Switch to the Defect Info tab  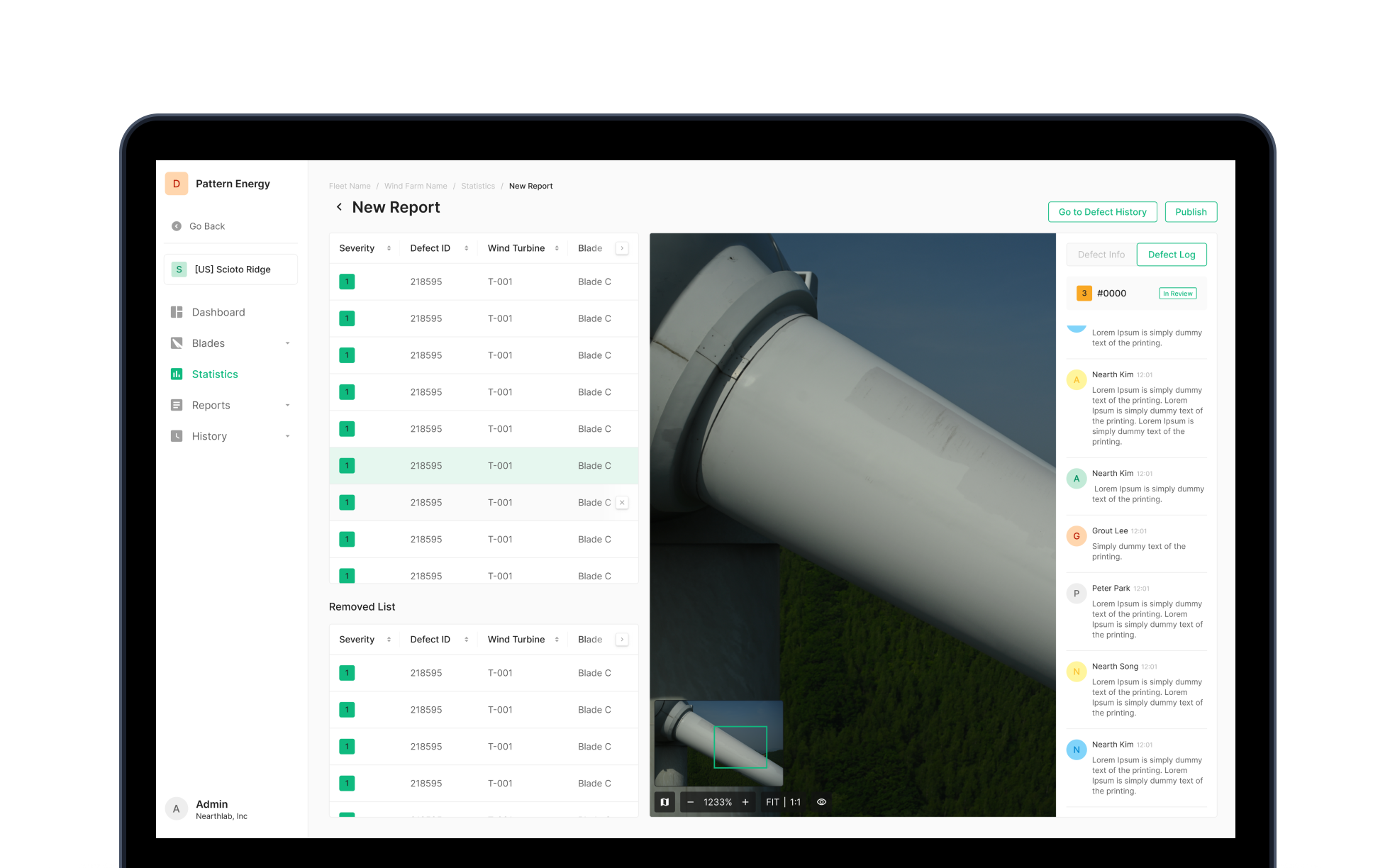point(1101,255)
